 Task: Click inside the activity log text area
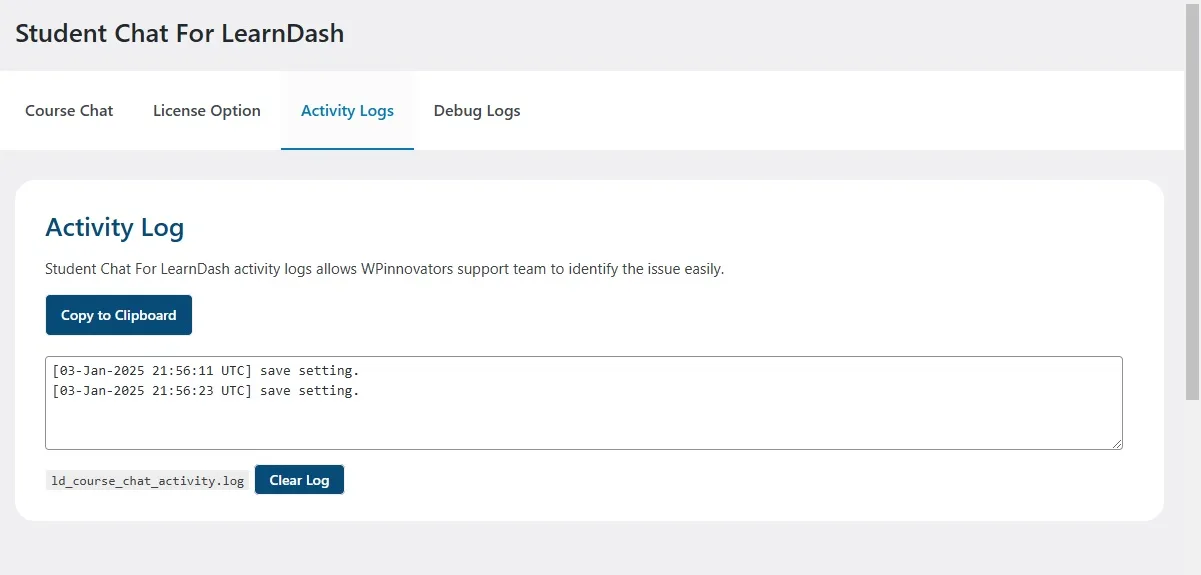584,403
